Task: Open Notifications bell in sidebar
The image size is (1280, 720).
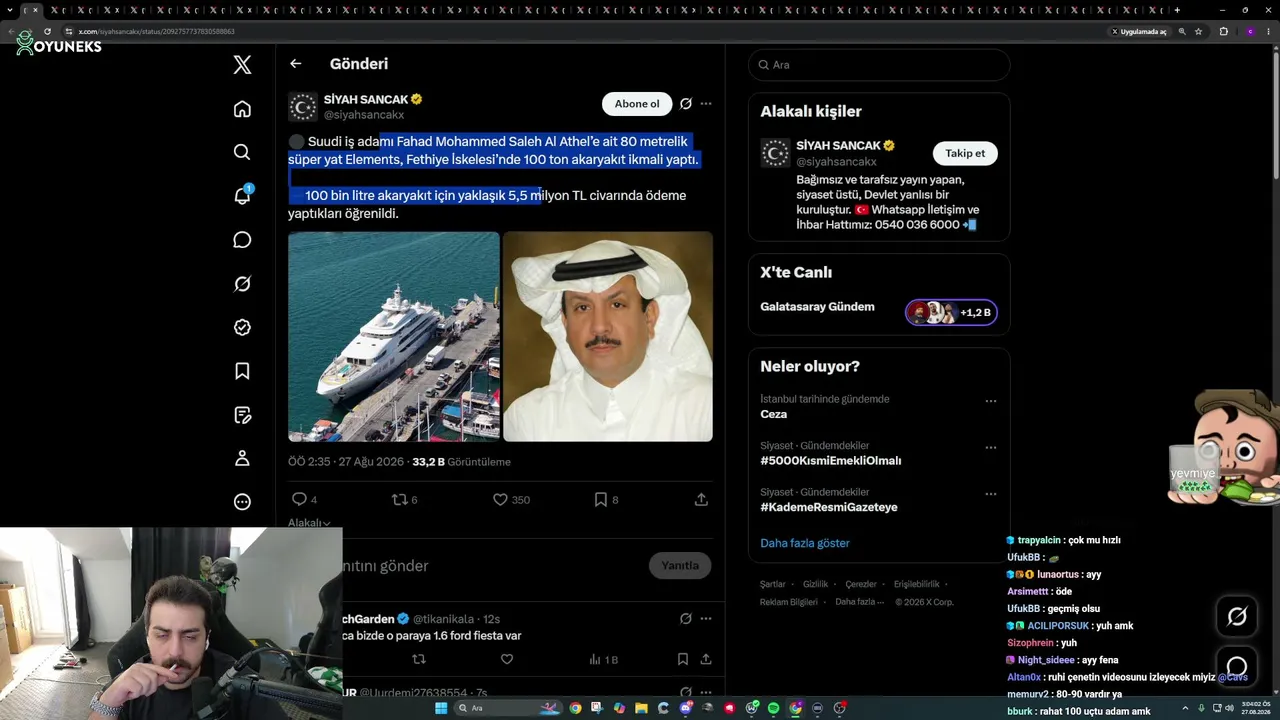Action: (242, 195)
